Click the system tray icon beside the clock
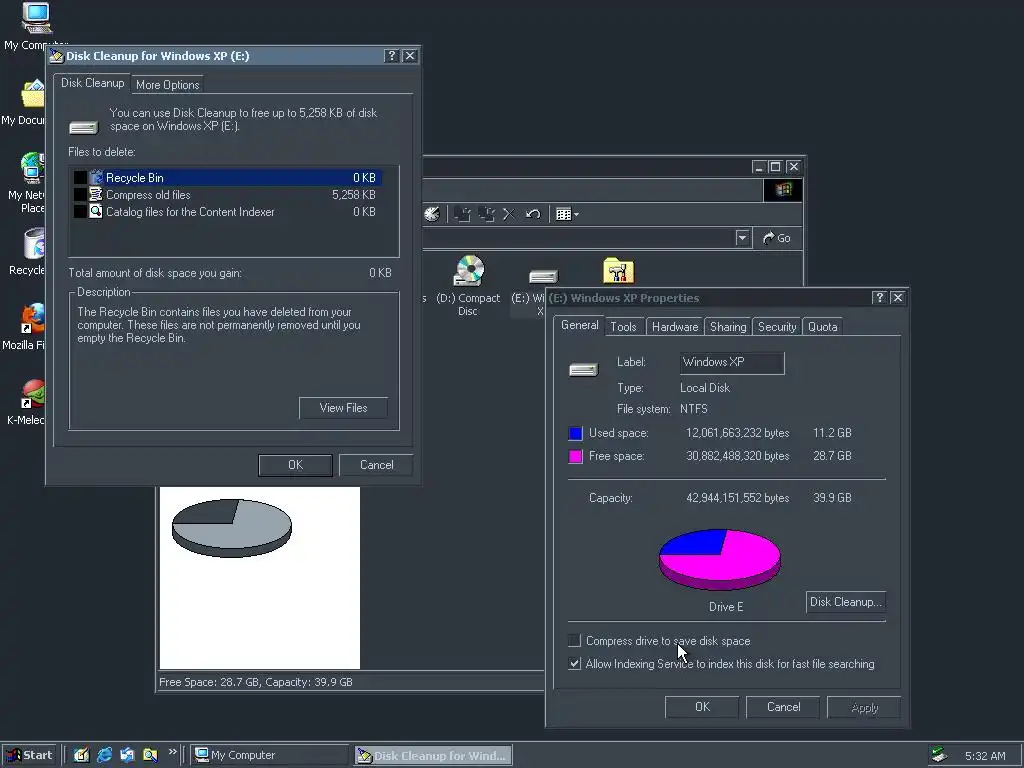This screenshot has height=768, width=1024. 939,755
